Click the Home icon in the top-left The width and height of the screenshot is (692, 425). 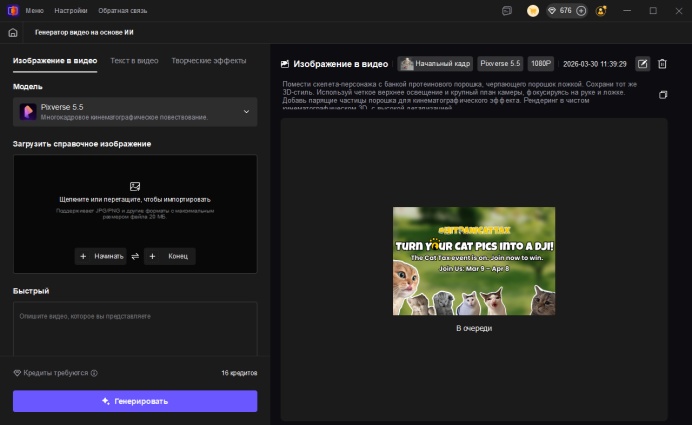(x=13, y=32)
